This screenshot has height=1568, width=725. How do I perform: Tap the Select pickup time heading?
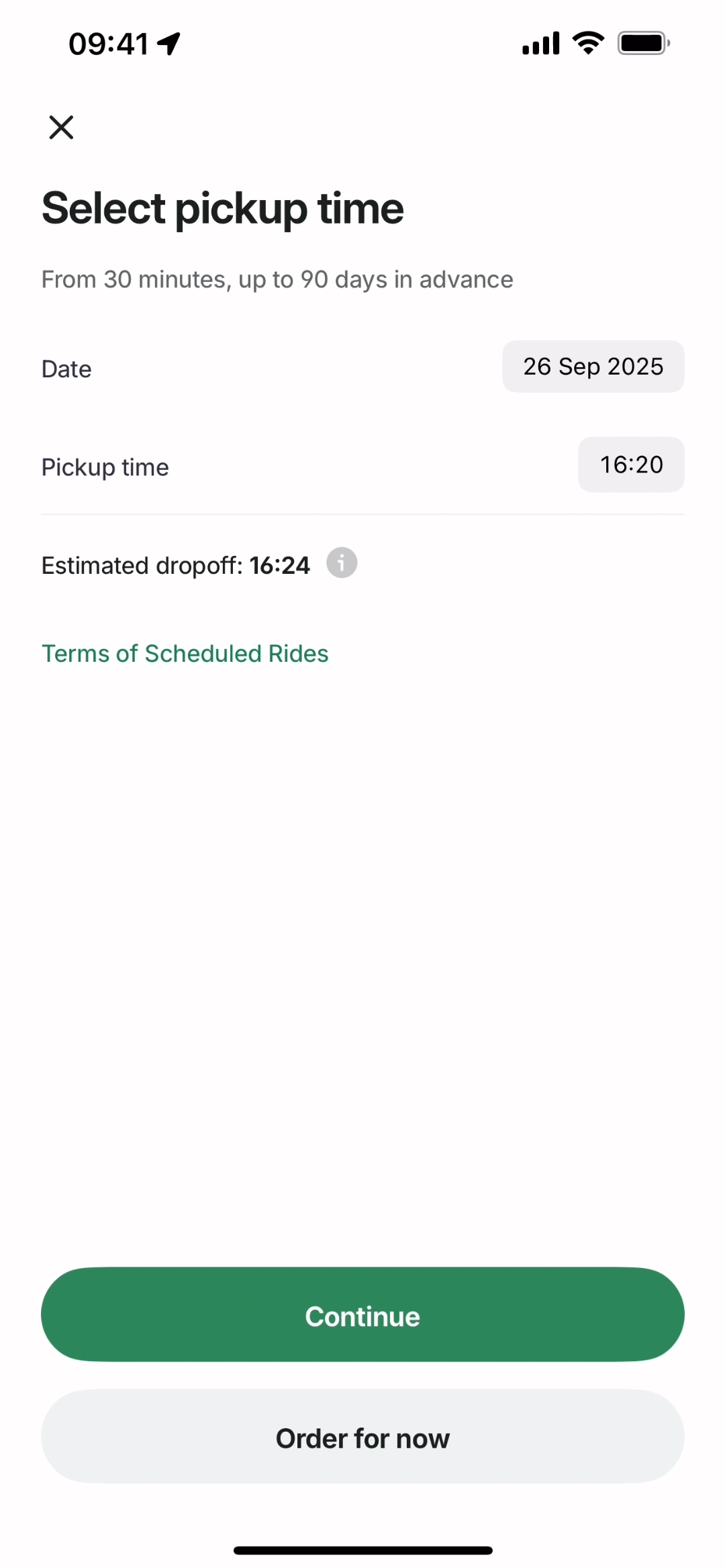pos(222,208)
